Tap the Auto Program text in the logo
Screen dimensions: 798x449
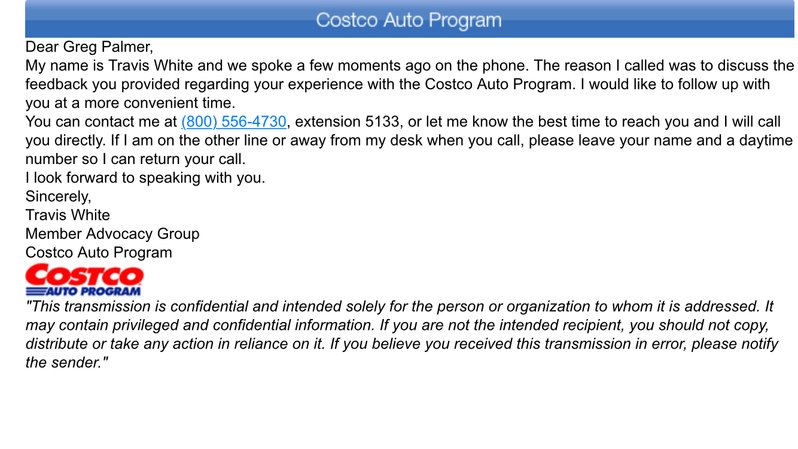tap(93, 292)
